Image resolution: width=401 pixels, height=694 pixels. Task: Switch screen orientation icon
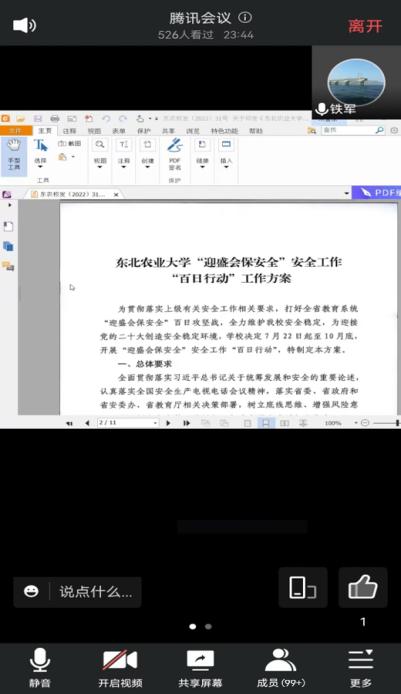pyautogui.click(x=303, y=587)
